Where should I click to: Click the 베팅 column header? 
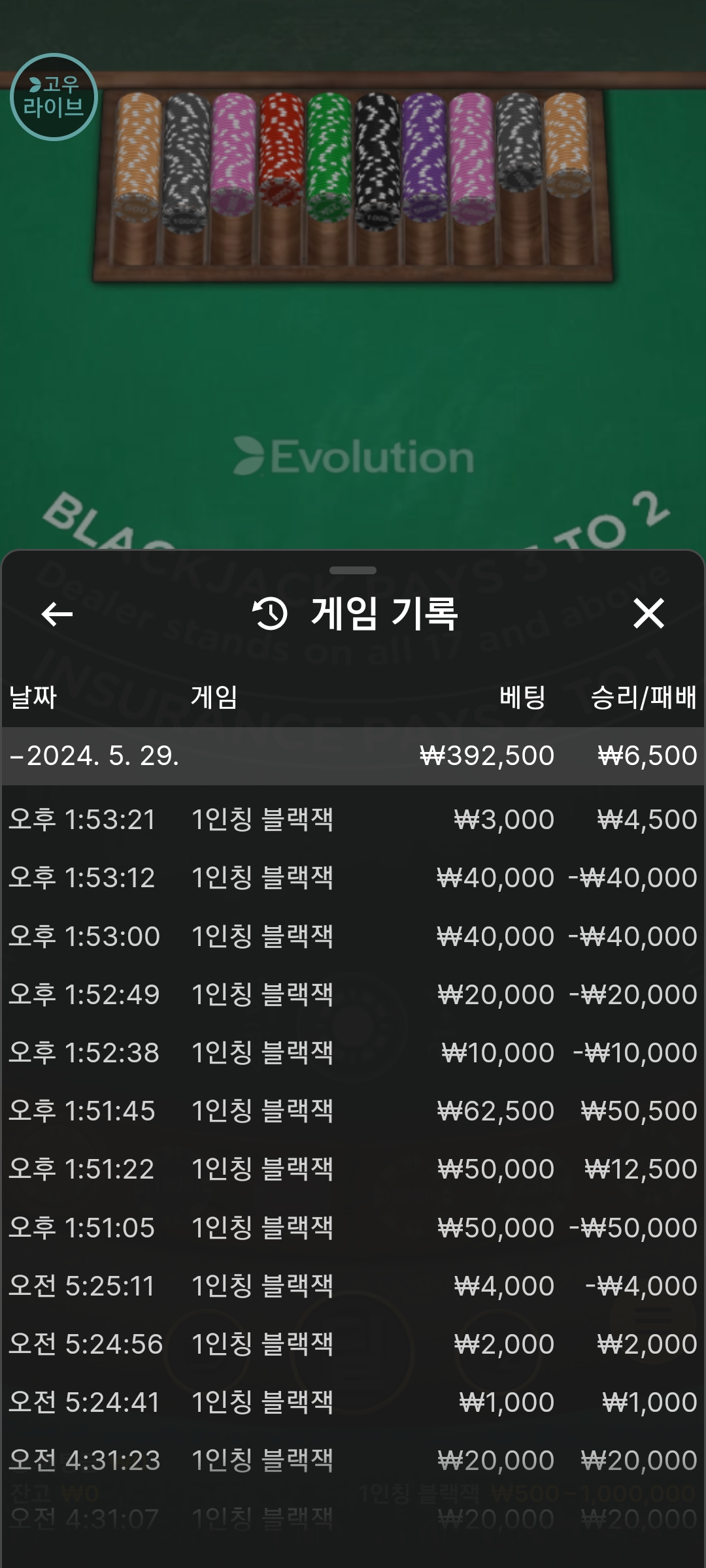point(522,697)
